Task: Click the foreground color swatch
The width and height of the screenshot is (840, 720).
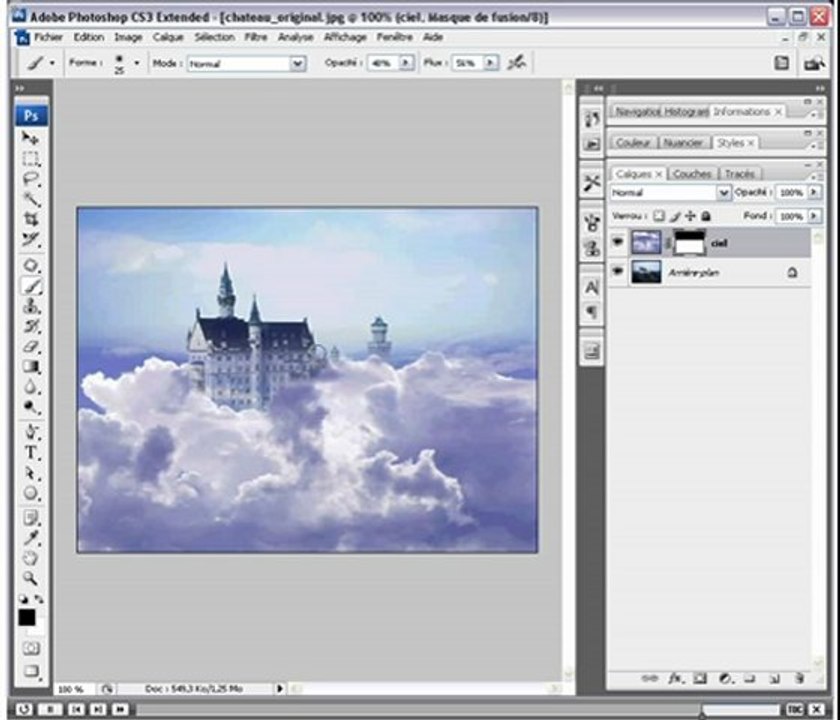Action: coord(27,618)
